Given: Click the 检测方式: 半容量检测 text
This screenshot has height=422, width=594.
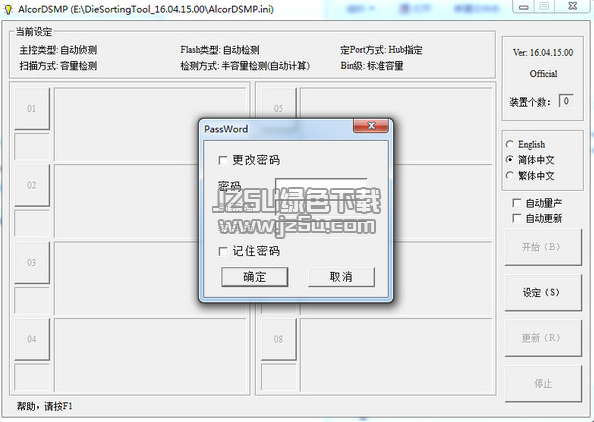Looking at the screenshot, I should coord(245,66).
